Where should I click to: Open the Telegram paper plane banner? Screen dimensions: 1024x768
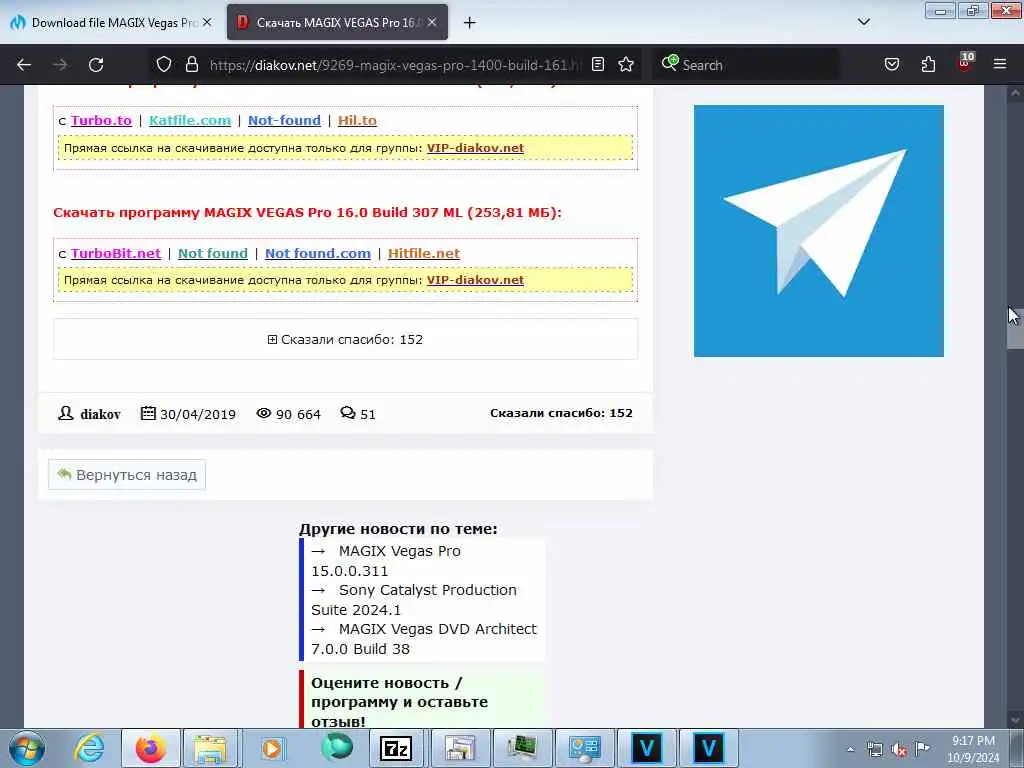tap(818, 231)
